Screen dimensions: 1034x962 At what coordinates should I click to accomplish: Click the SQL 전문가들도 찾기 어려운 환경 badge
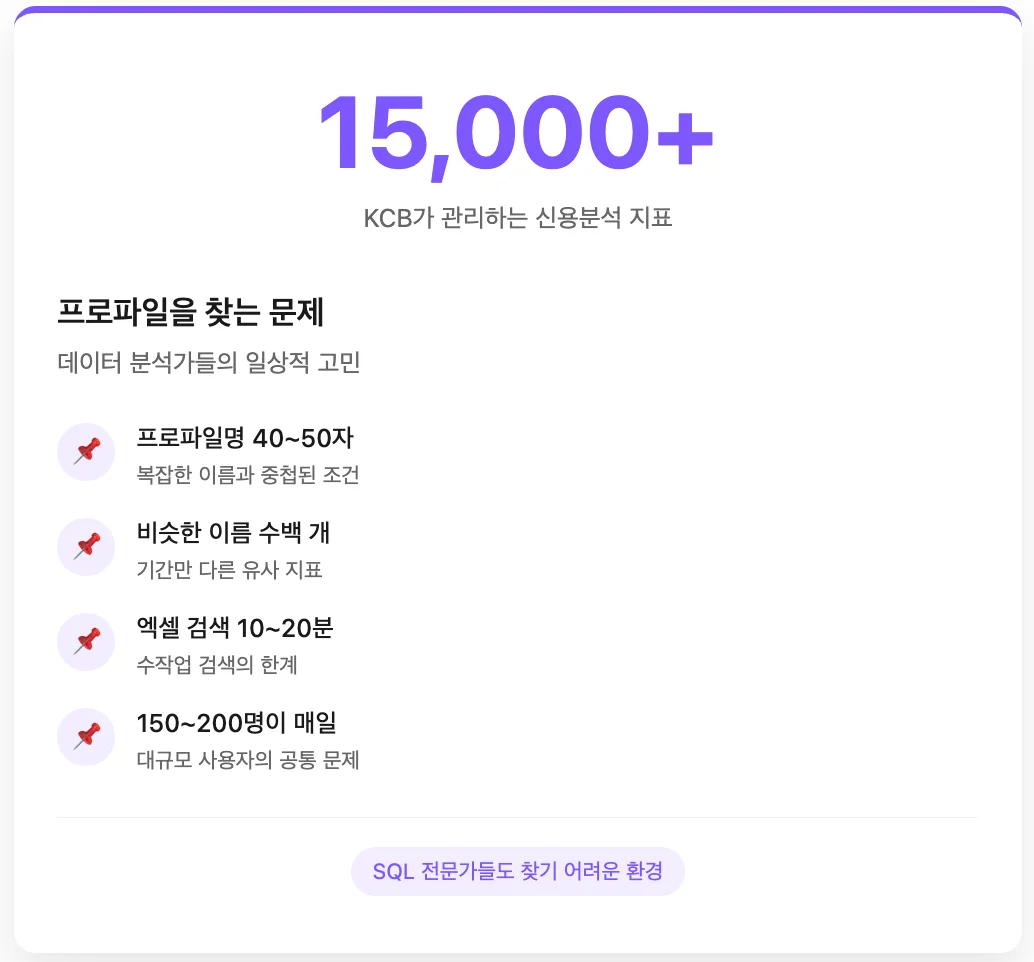[x=517, y=871]
